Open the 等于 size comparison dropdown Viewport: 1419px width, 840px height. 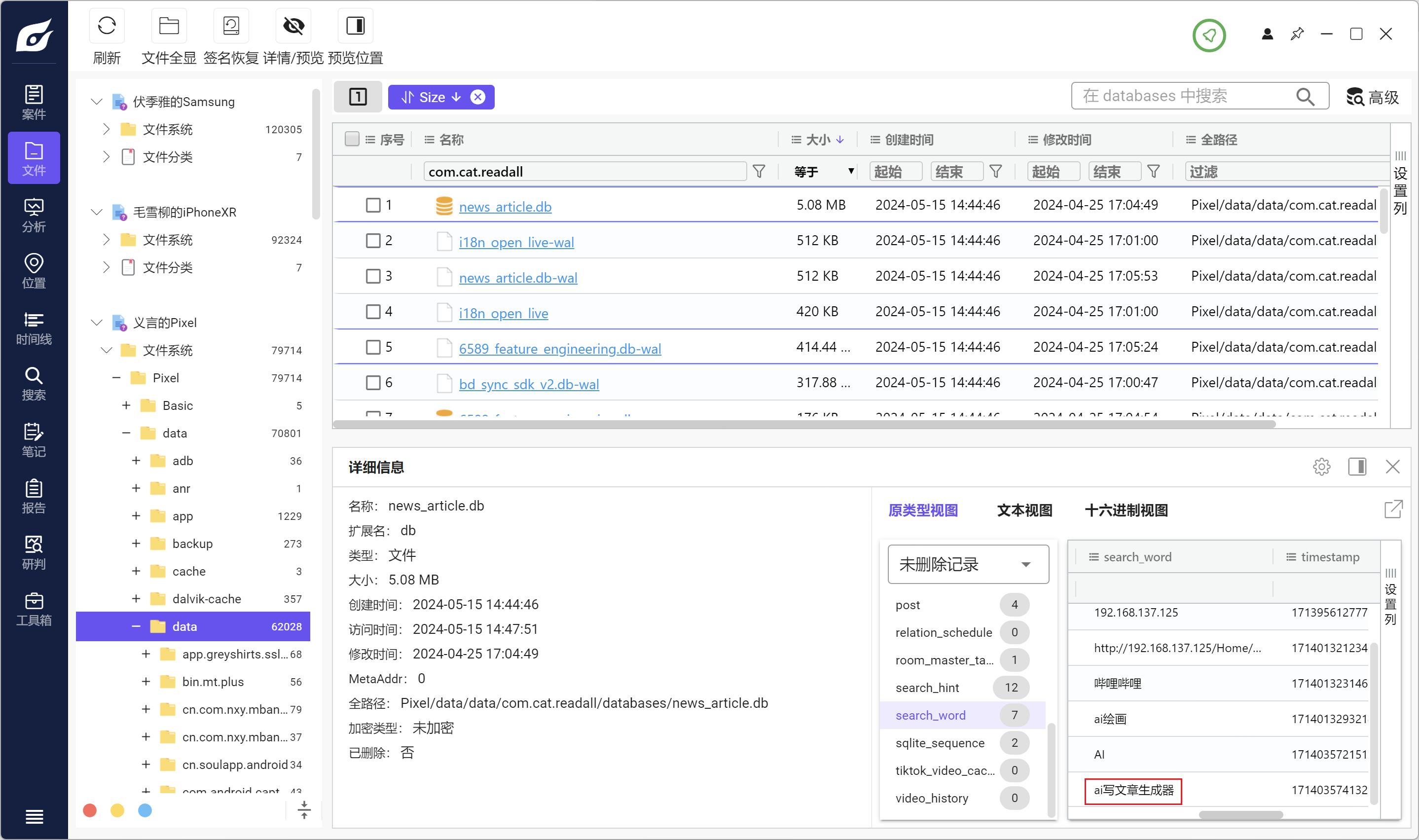824,171
